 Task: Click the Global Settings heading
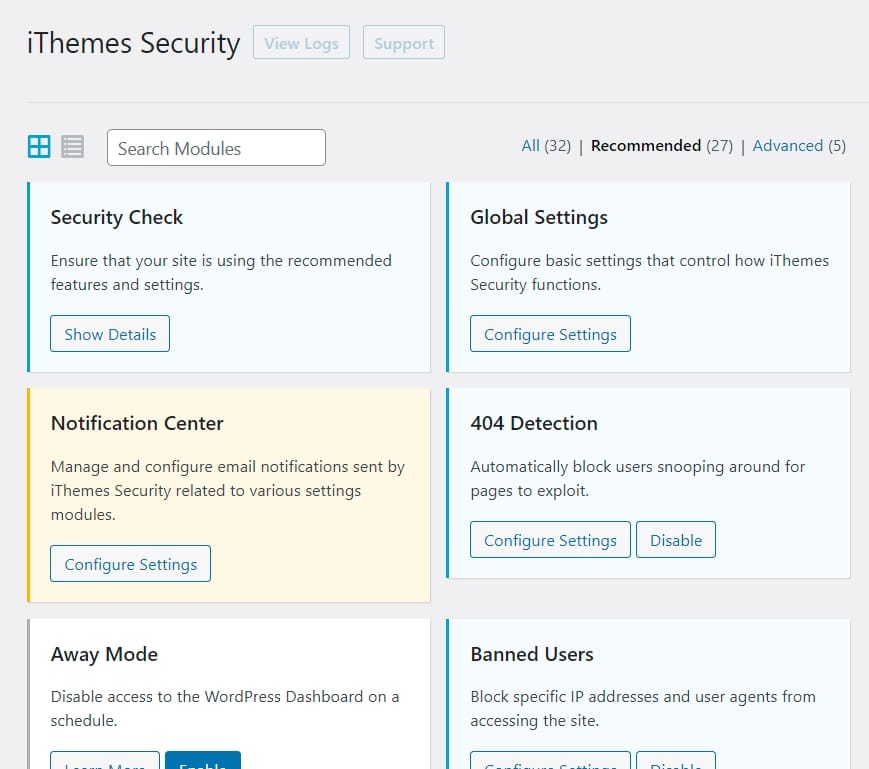tap(539, 217)
